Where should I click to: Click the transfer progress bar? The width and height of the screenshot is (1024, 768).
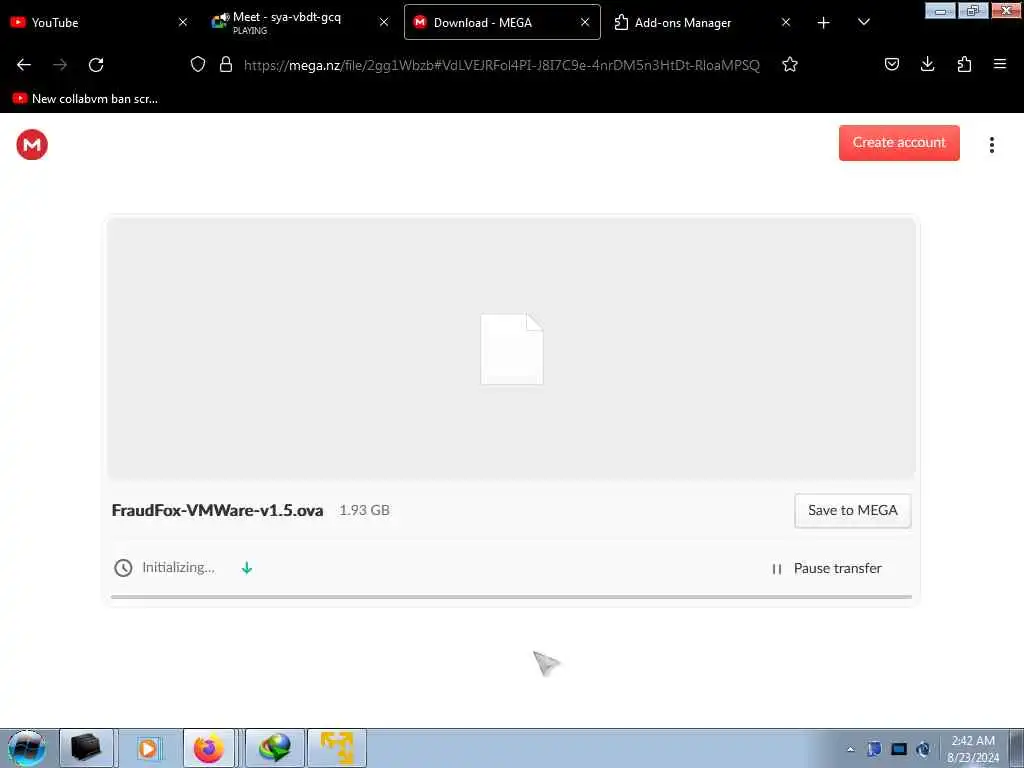click(511, 597)
